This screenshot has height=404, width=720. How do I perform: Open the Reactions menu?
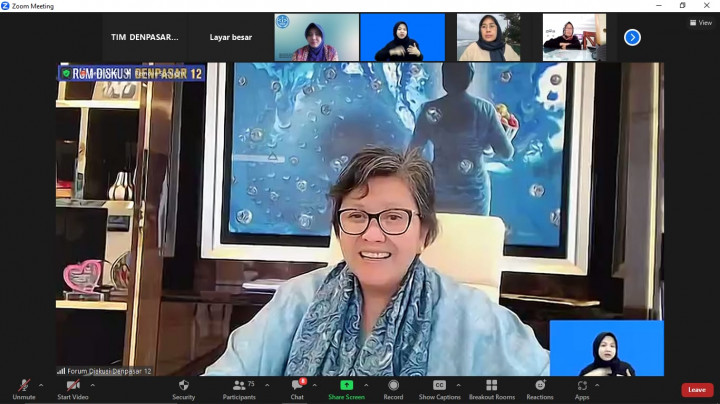540,388
